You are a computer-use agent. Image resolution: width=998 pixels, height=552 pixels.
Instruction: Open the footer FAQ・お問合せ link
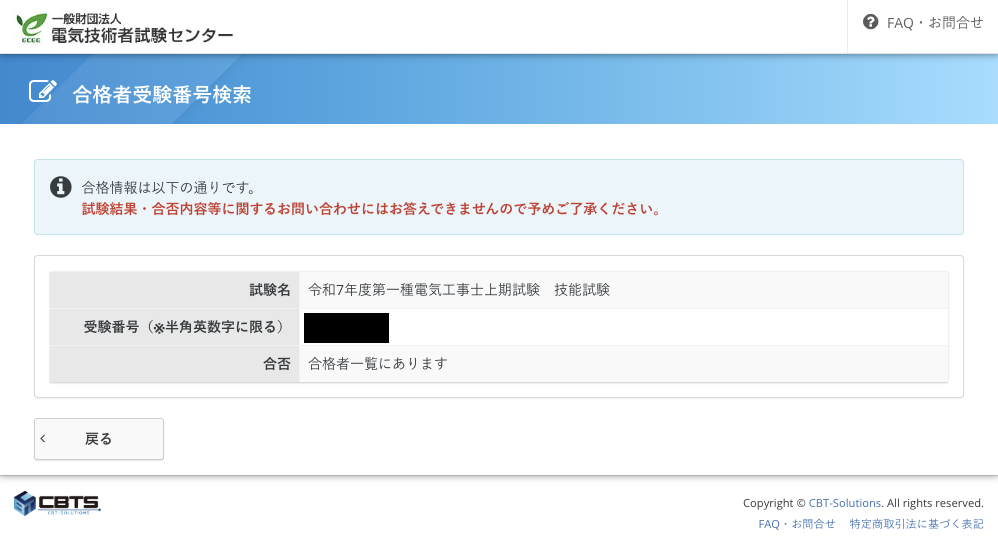[796, 523]
